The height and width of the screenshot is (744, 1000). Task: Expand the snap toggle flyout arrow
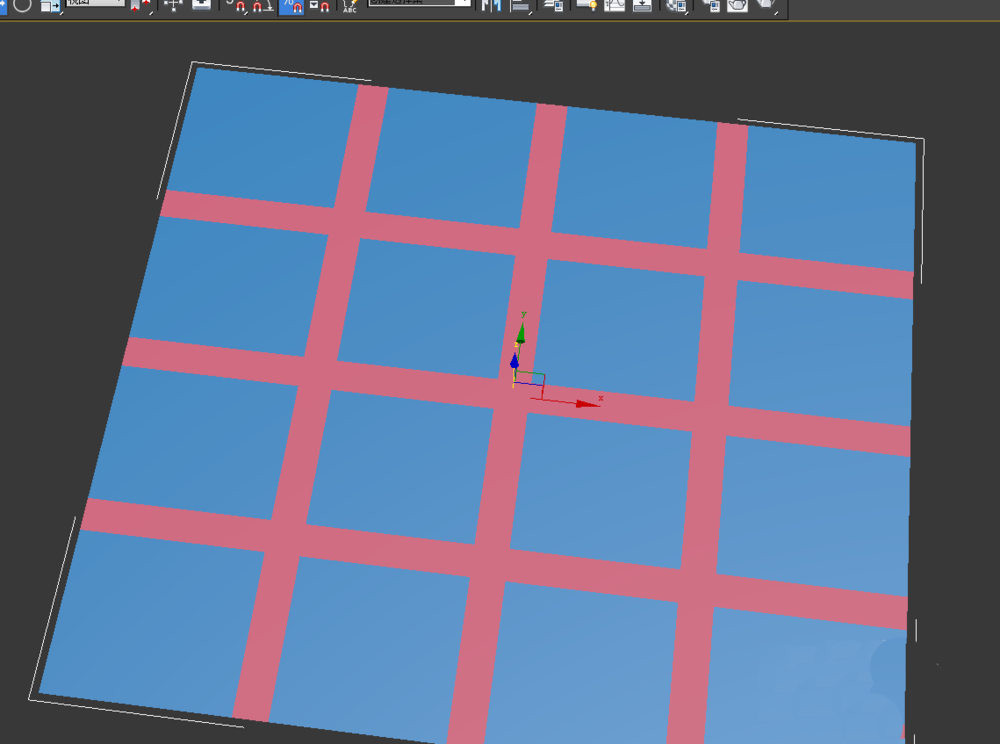click(x=245, y=14)
